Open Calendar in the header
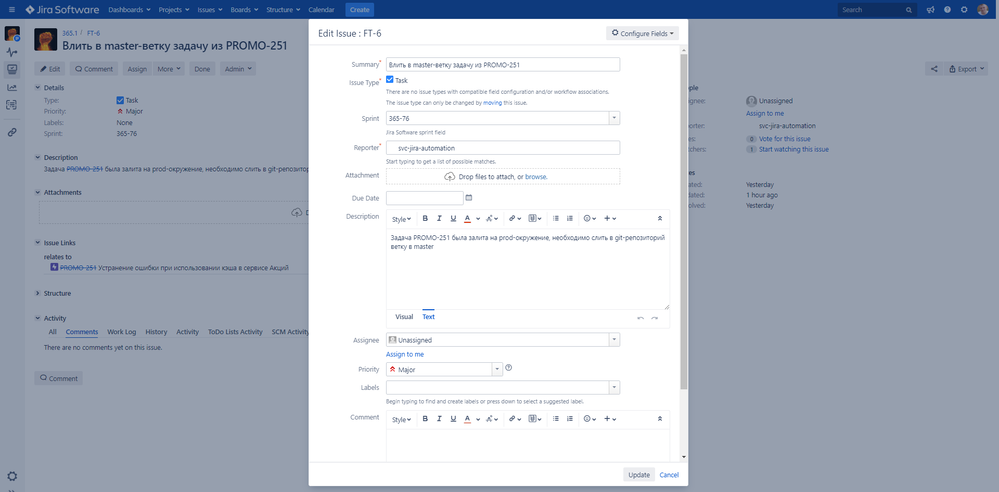999x492 pixels. click(x=321, y=10)
